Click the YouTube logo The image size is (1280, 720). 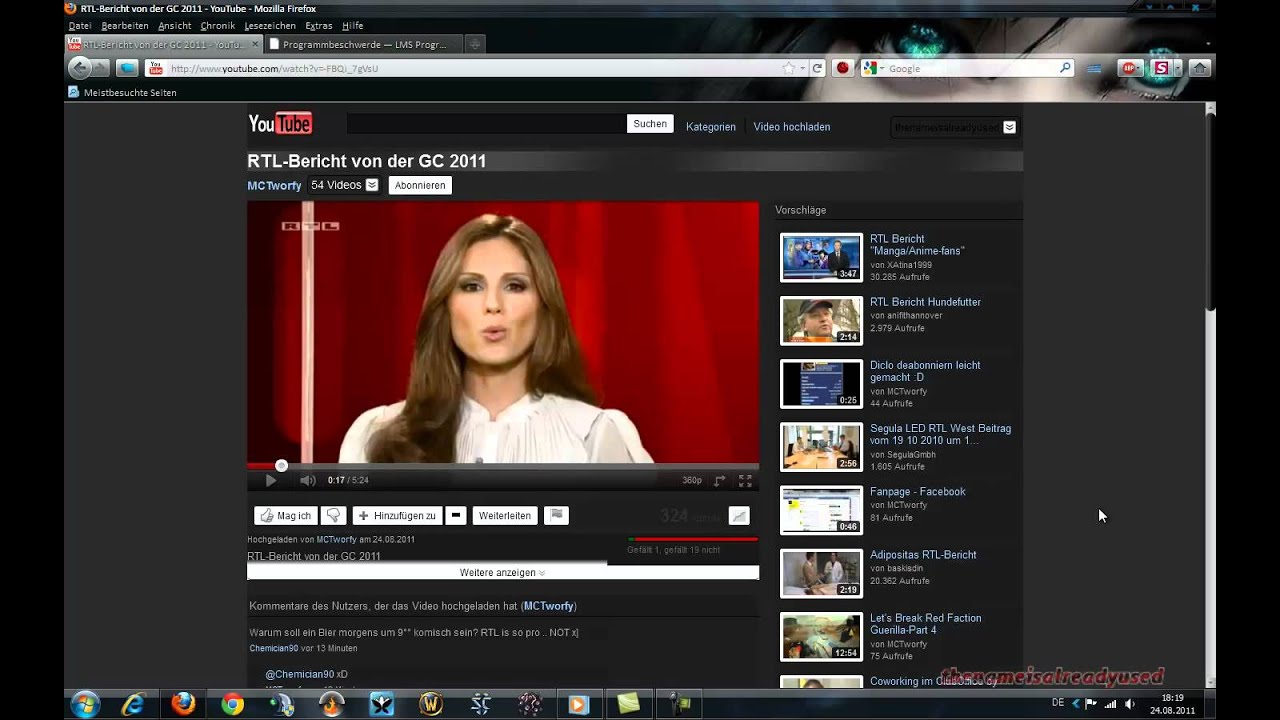click(280, 124)
